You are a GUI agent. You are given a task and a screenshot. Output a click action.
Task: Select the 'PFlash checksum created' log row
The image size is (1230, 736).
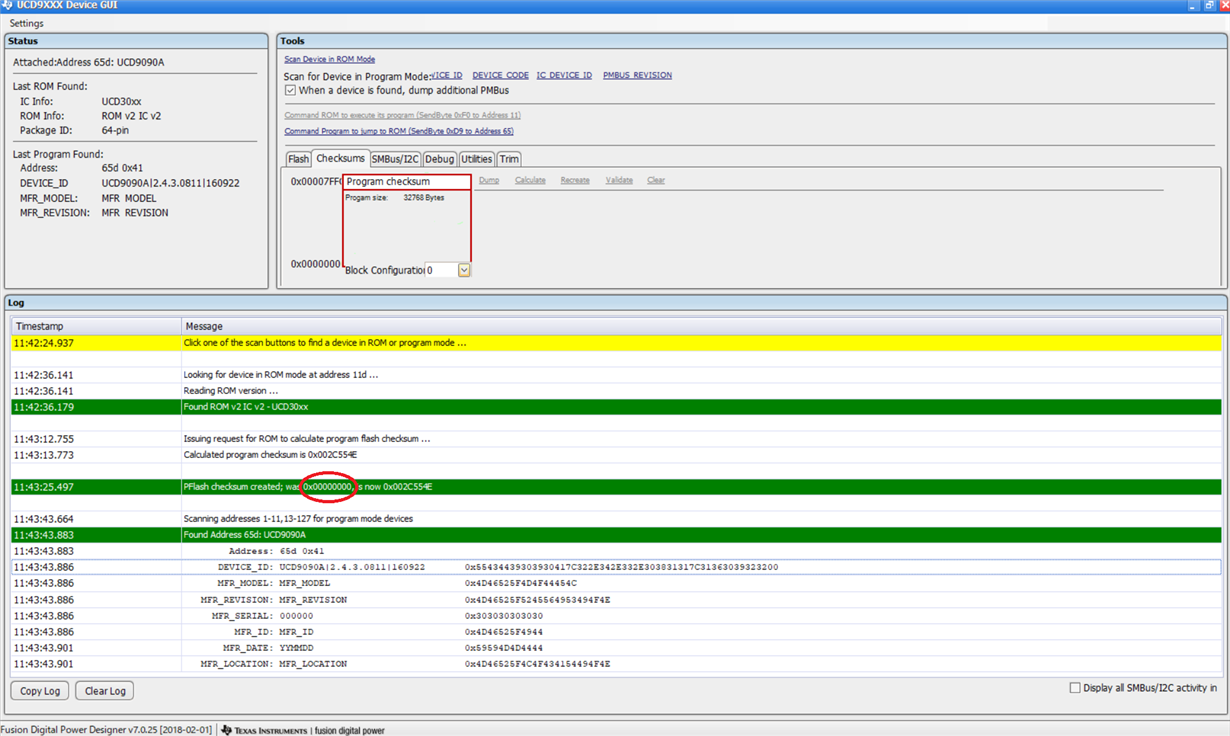pos(616,487)
